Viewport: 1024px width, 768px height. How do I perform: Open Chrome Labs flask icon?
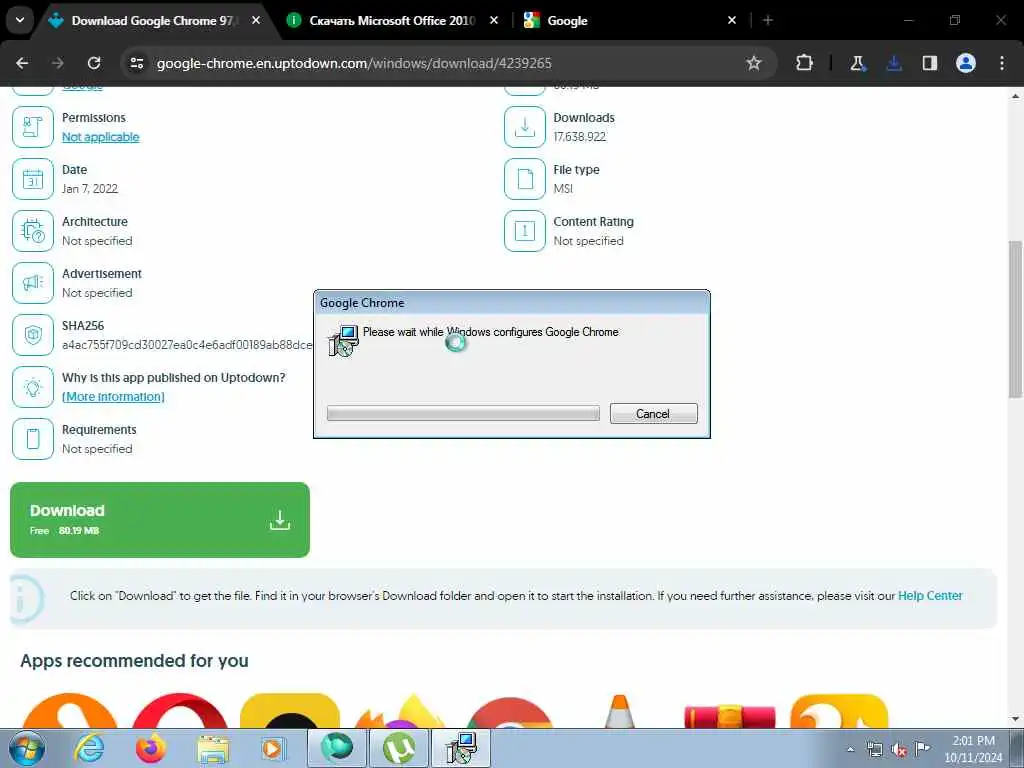[x=857, y=63]
